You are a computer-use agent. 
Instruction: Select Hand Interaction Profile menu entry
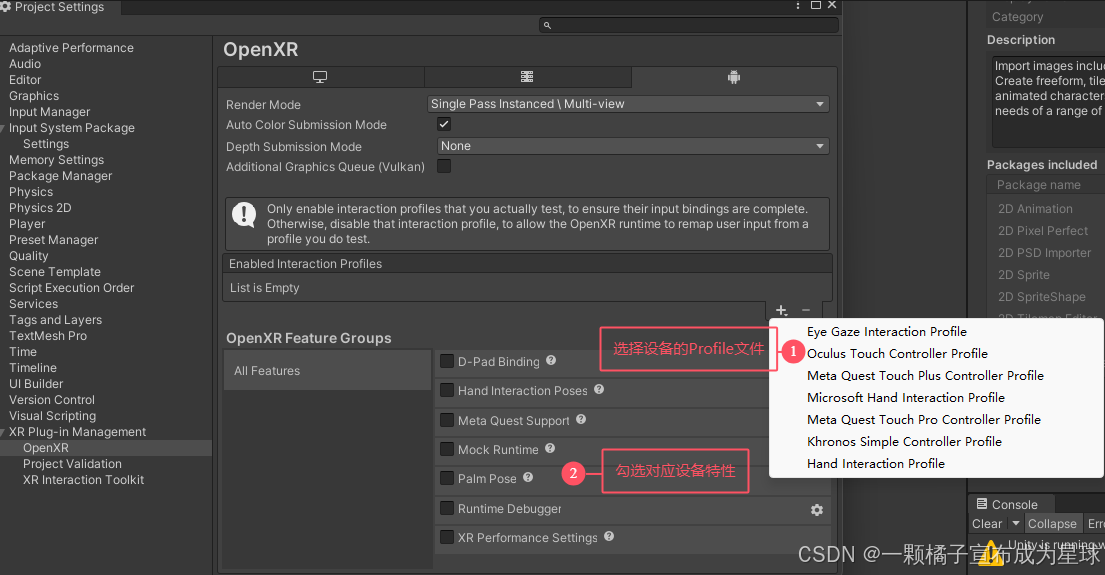point(876,463)
